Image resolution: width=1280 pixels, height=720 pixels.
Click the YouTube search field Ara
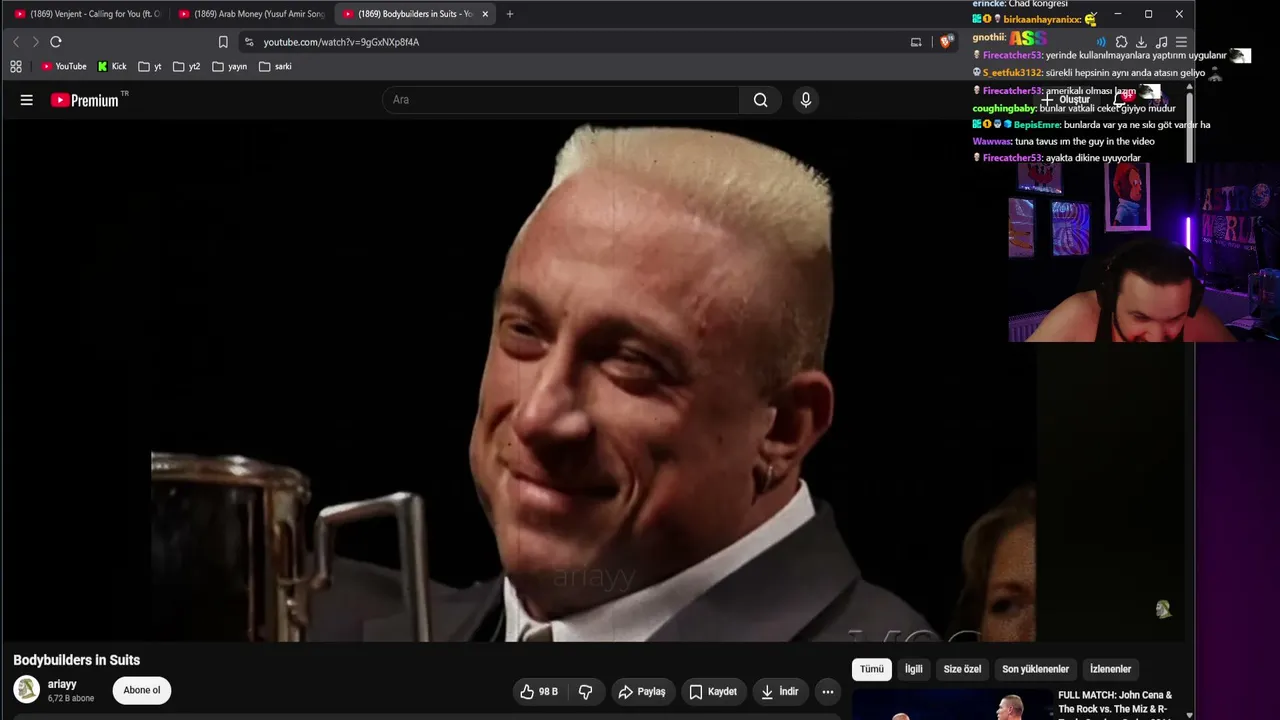[x=561, y=100]
